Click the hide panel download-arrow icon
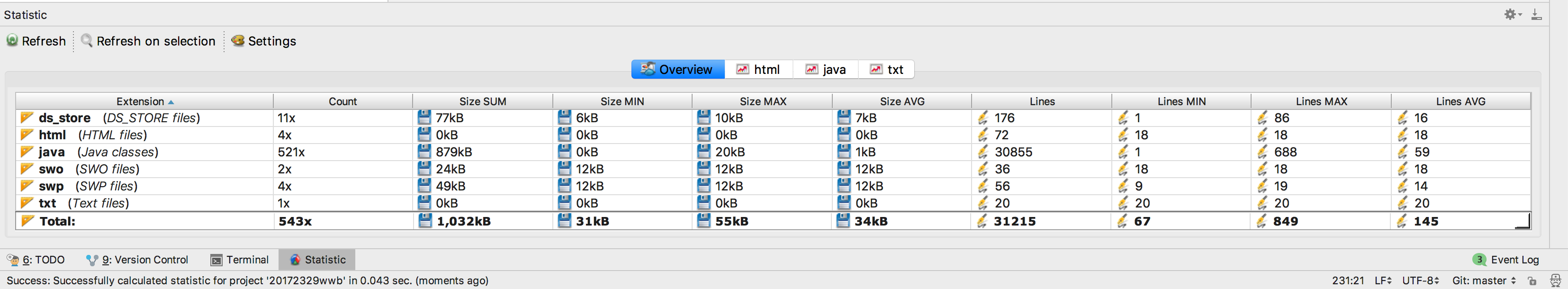 click(1537, 14)
